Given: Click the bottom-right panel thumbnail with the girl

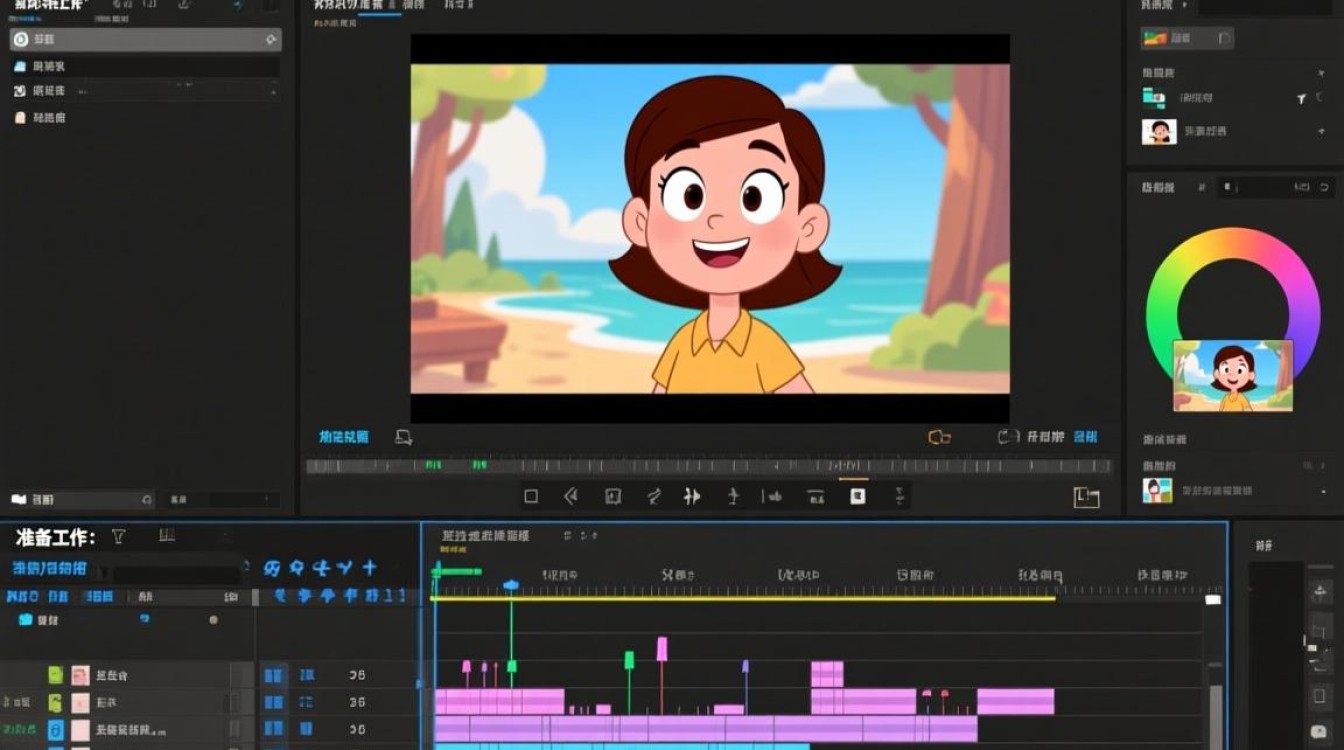Looking at the screenshot, I should coord(1157,491).
